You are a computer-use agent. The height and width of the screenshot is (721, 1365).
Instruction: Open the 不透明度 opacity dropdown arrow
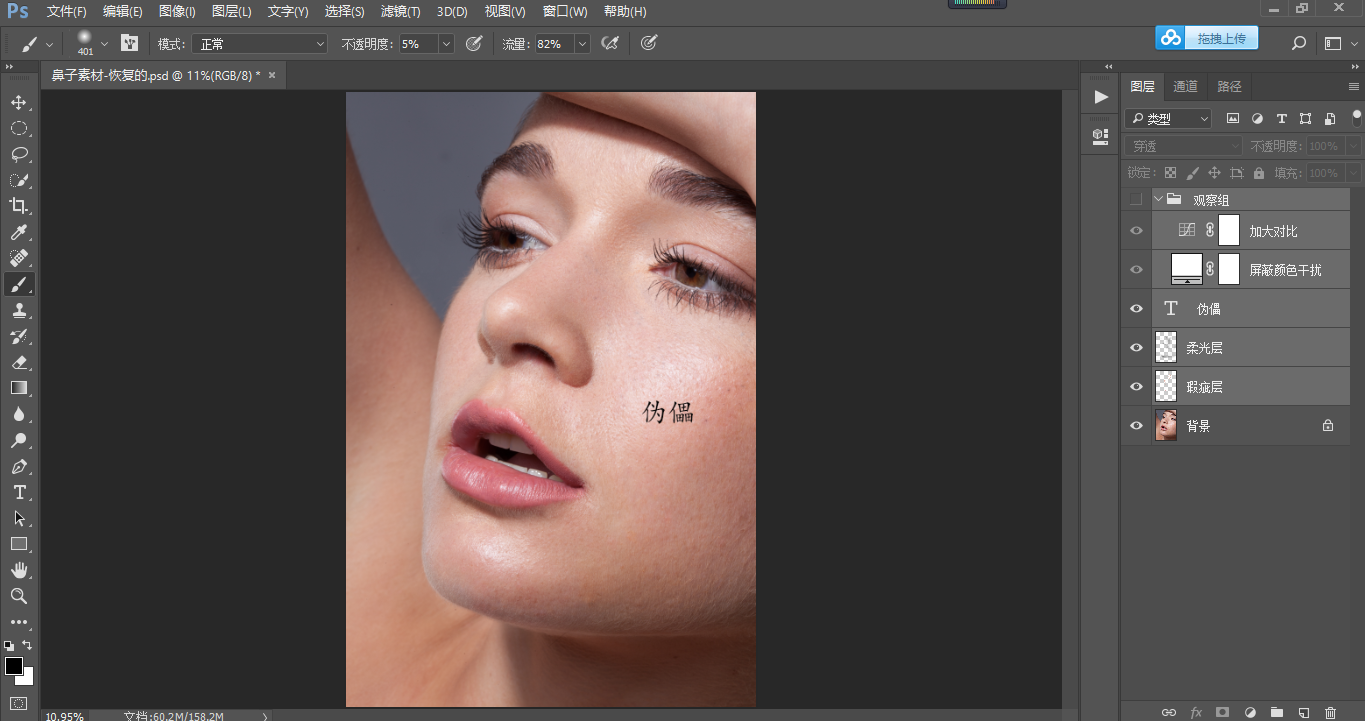[446, 44]
